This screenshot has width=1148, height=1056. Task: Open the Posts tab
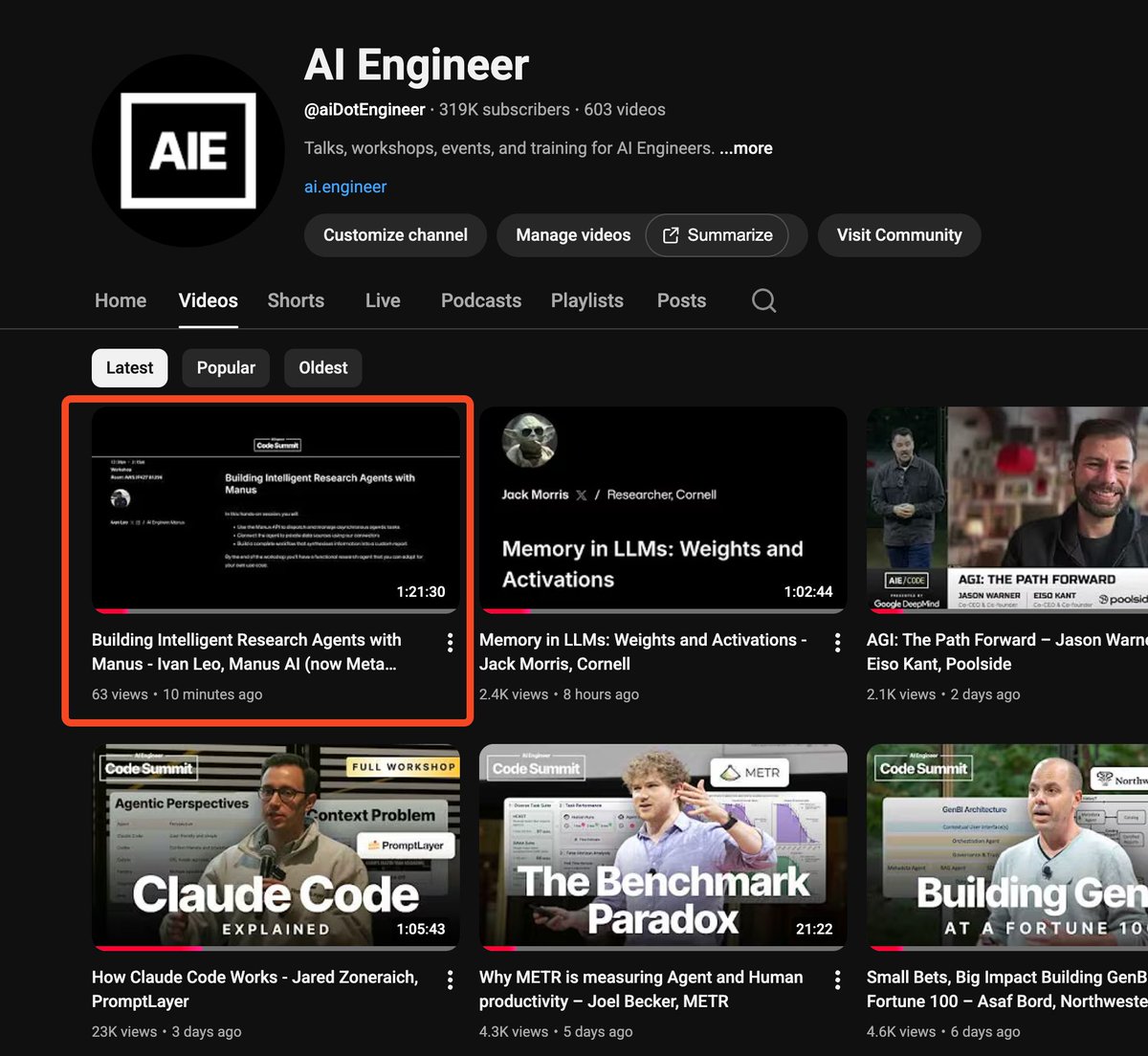[x=681, y=300]
